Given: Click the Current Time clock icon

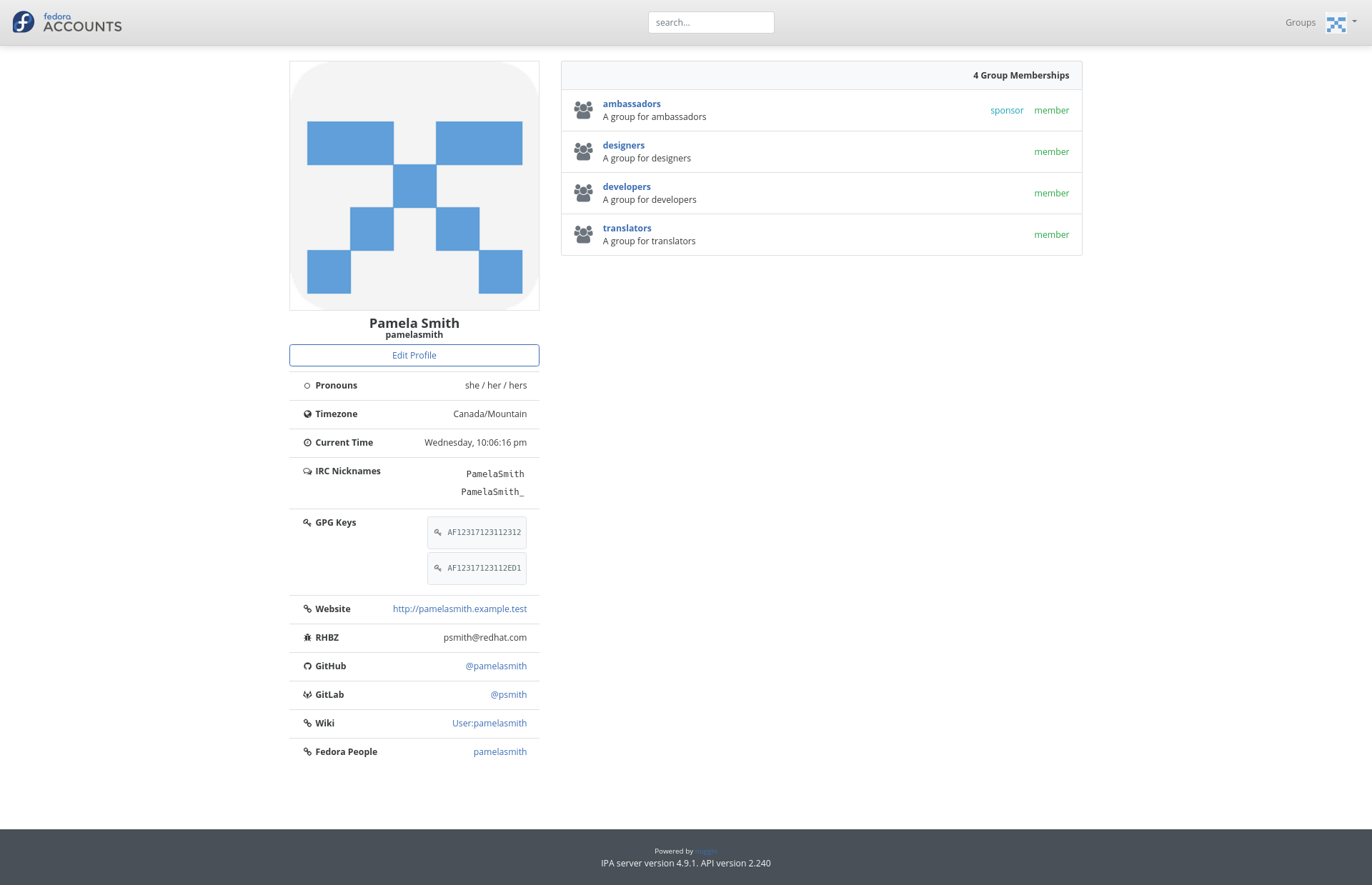Looking at the screenshot, I should [x=307, y=443].
